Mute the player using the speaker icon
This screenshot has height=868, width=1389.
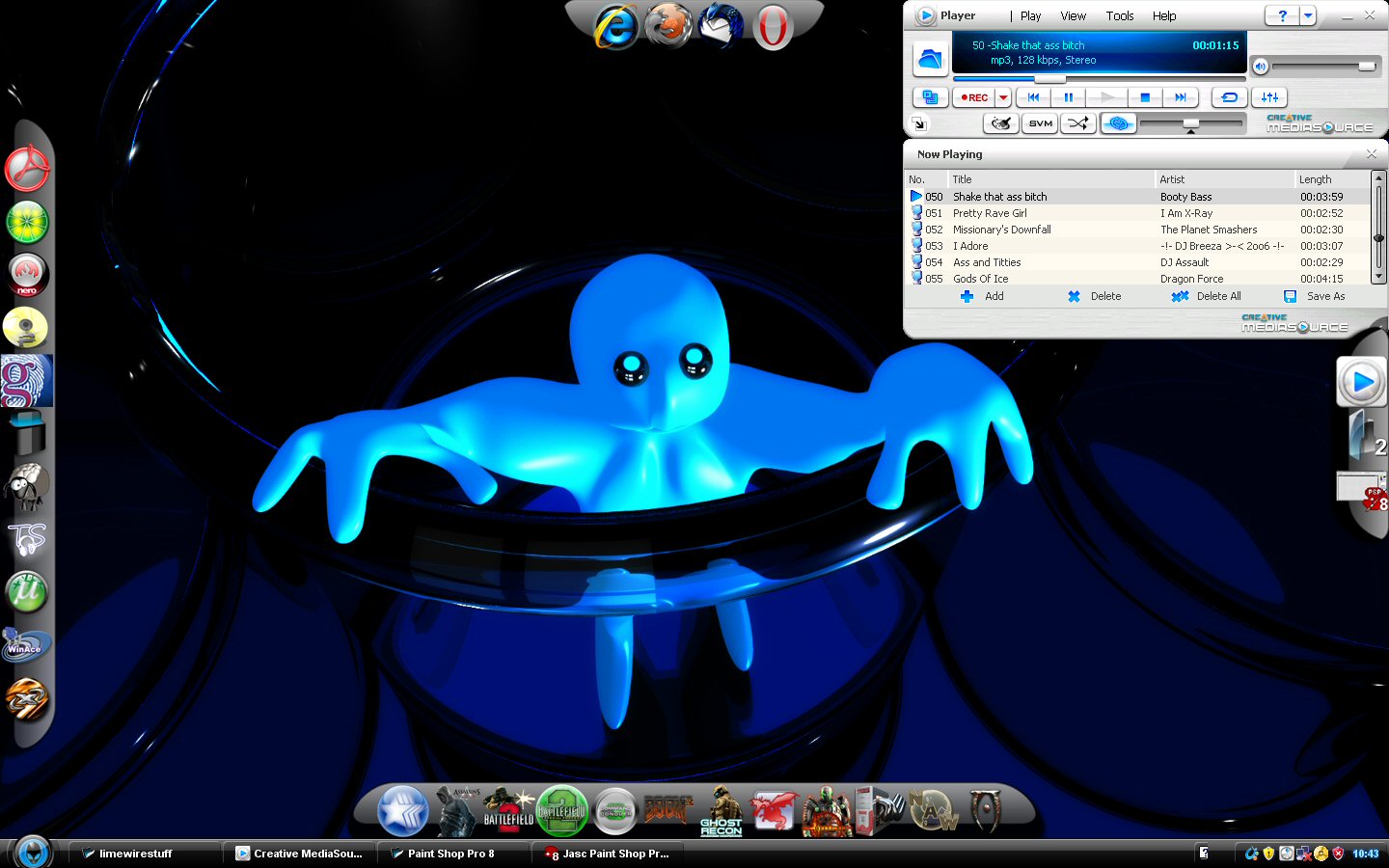1260,66
